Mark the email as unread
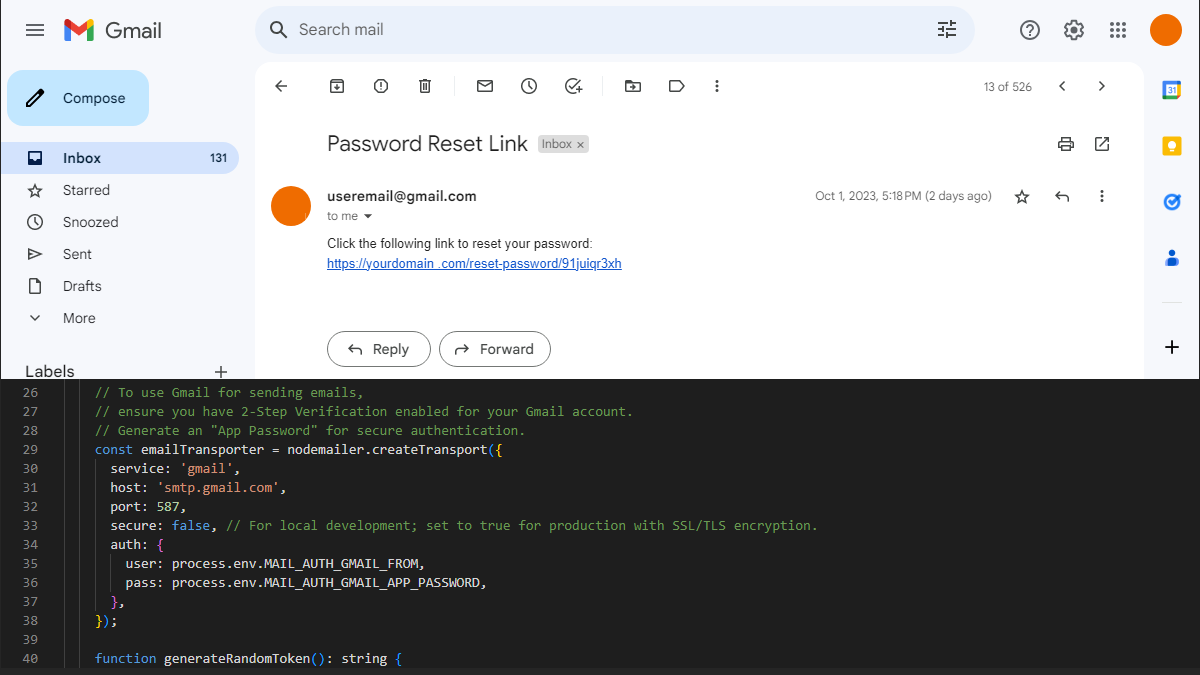This screenshot has height=675, width=1200. [x=485, y=87]
